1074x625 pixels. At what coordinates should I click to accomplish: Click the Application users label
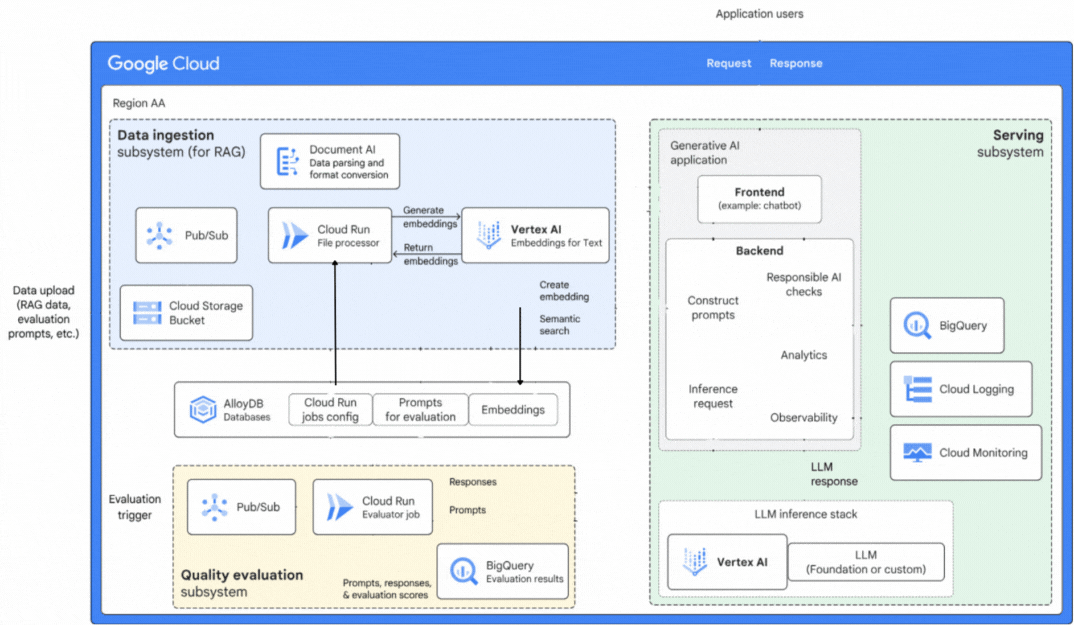[x=759, y=14]
